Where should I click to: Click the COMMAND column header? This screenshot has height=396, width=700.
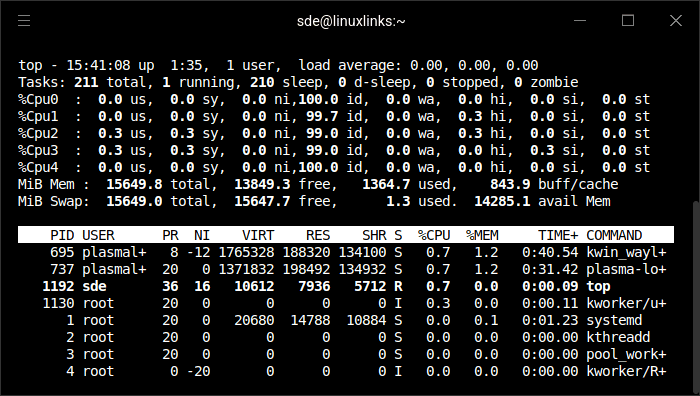pos(614,235)
